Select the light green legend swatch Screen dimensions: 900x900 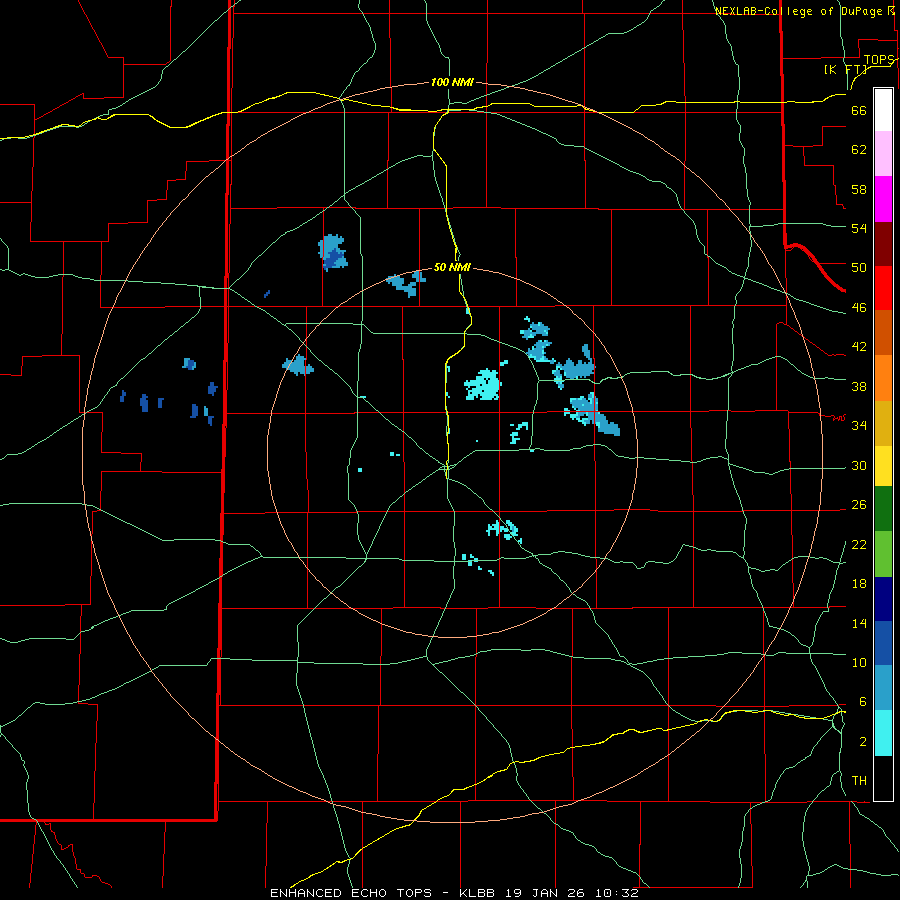[x=883, y=554]
